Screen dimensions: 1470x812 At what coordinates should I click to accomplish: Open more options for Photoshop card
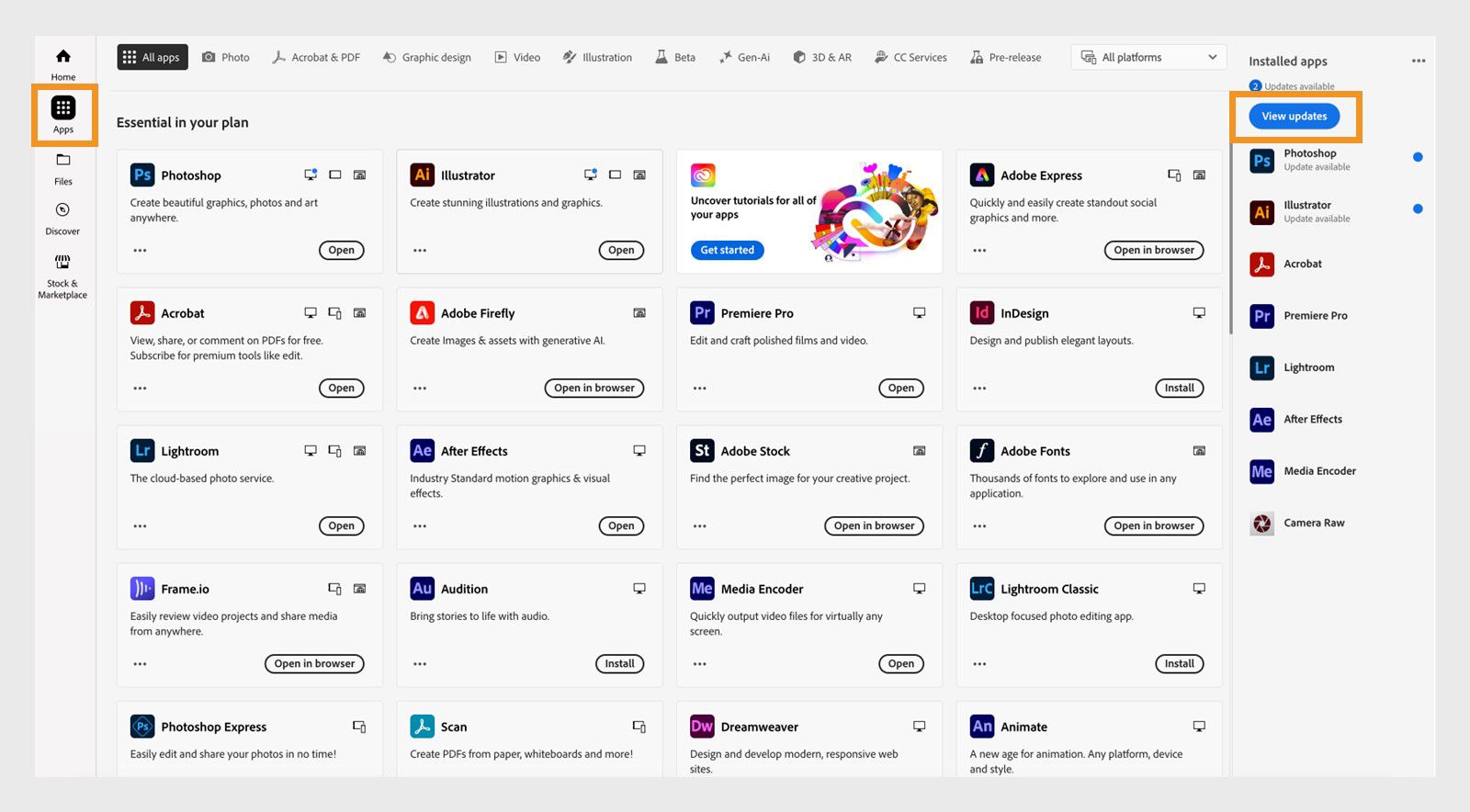coord(140,250)
